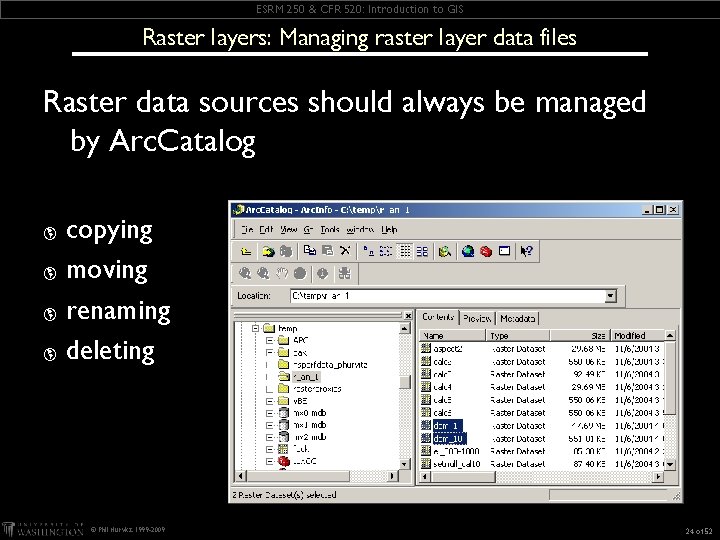This screenshot has width=720, height=540.
Task: Open the Help menu
Action: [x=389, y=229]
